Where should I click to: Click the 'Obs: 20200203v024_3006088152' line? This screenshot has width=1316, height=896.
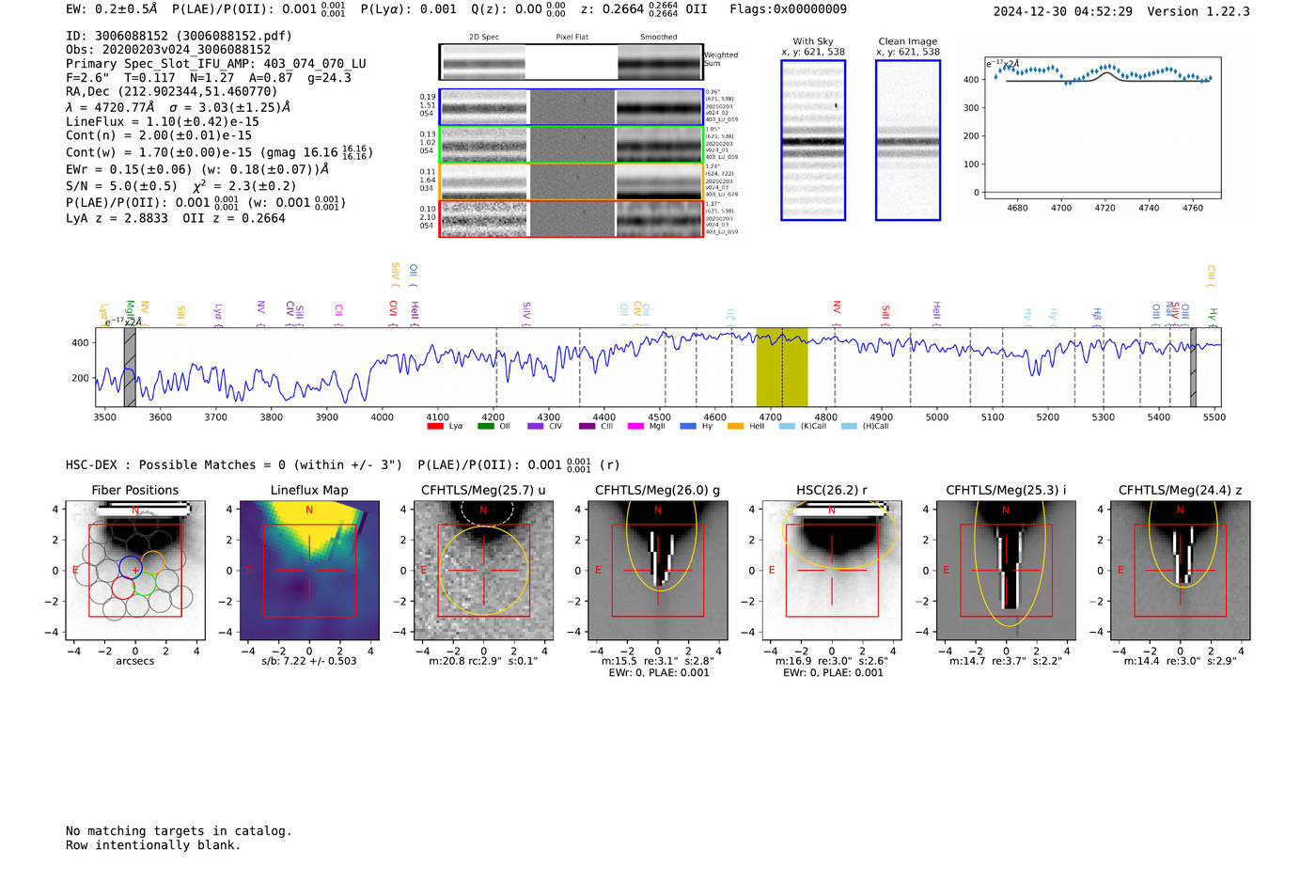(x=168, y=50)
